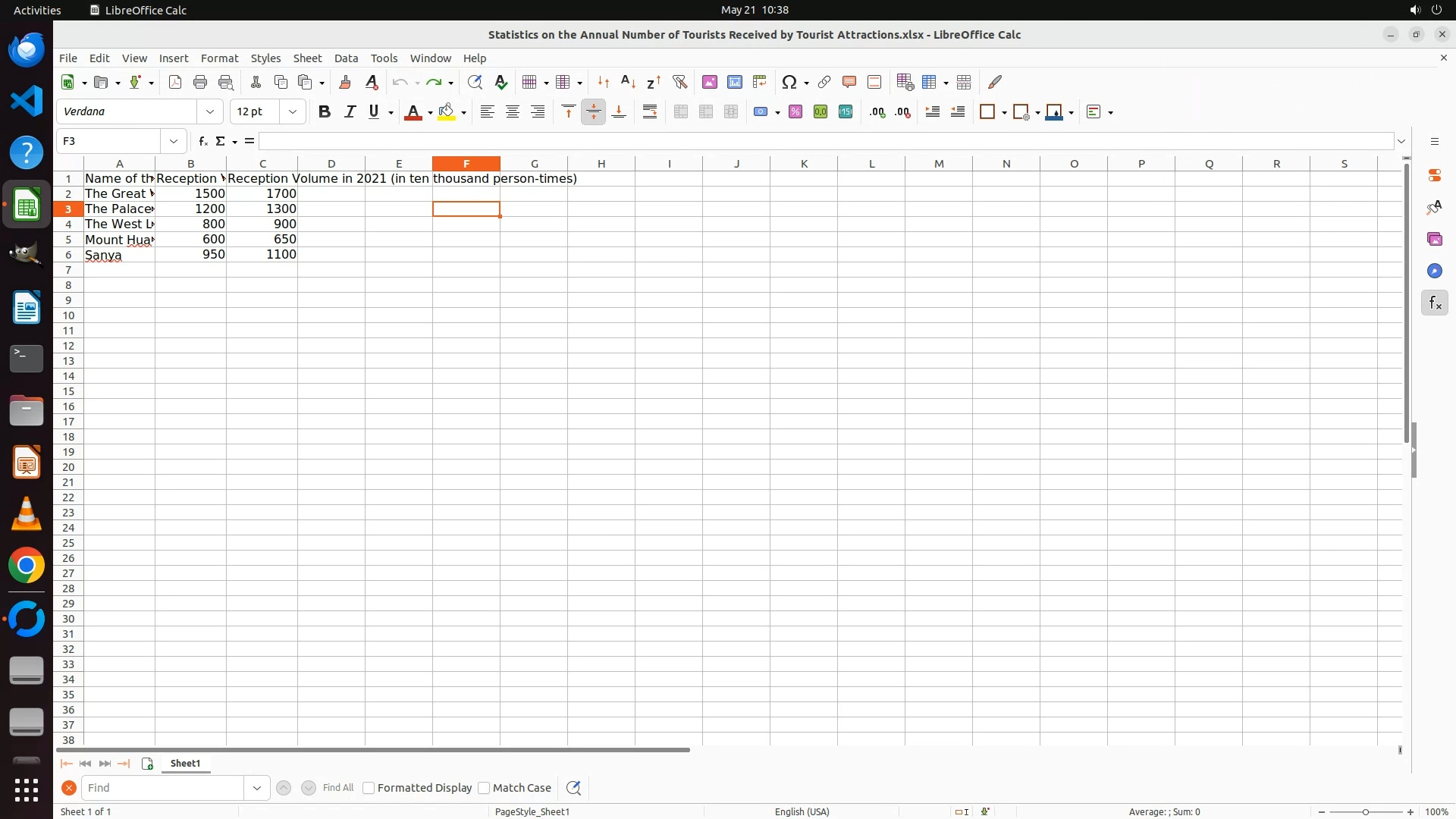The width and height of the screenshot is (1456, 819).
Task: Click the Sort Ascending toolbar icon
Action: [628, 82]
